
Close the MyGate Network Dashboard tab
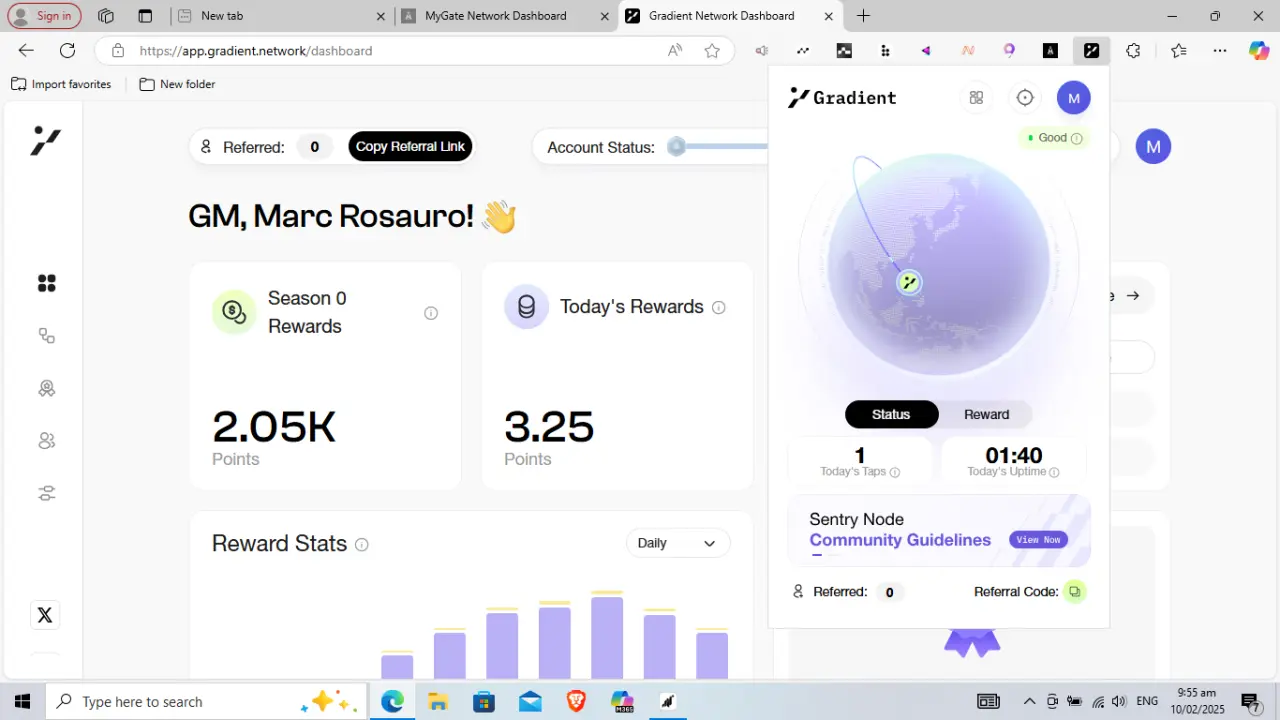[x=604, y=16]
